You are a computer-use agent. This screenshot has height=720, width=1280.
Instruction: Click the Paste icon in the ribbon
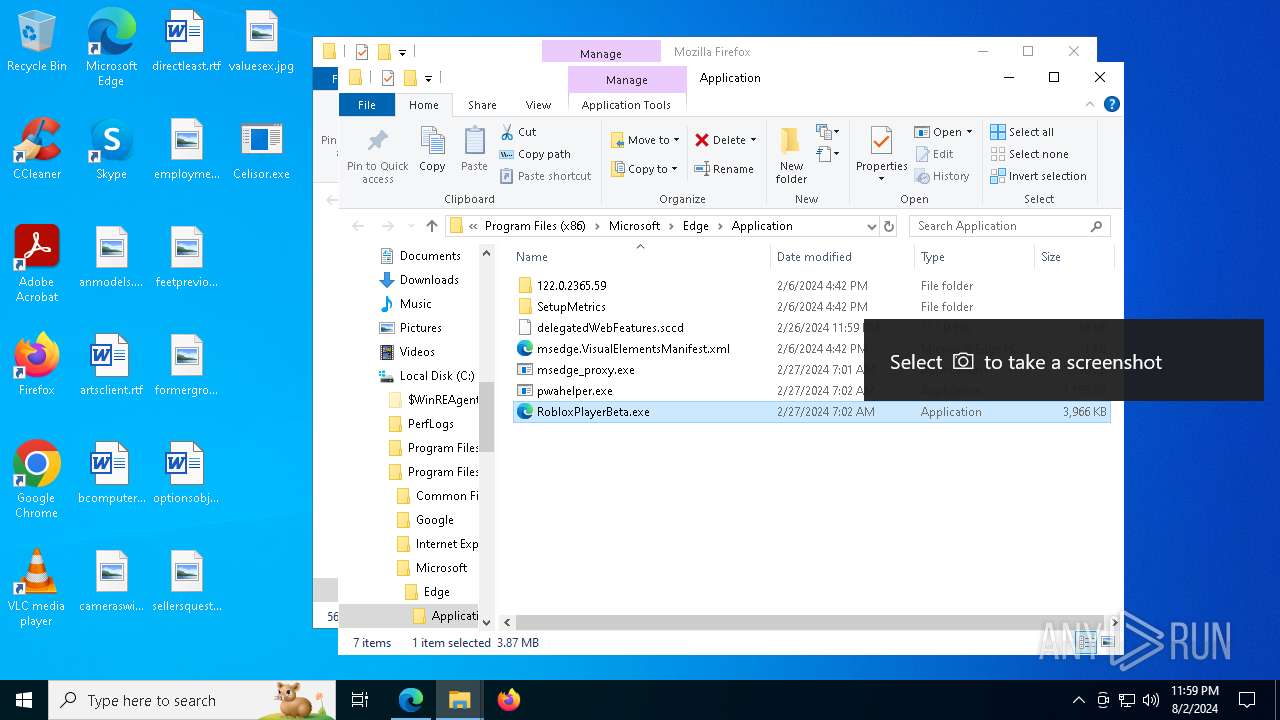474,150
